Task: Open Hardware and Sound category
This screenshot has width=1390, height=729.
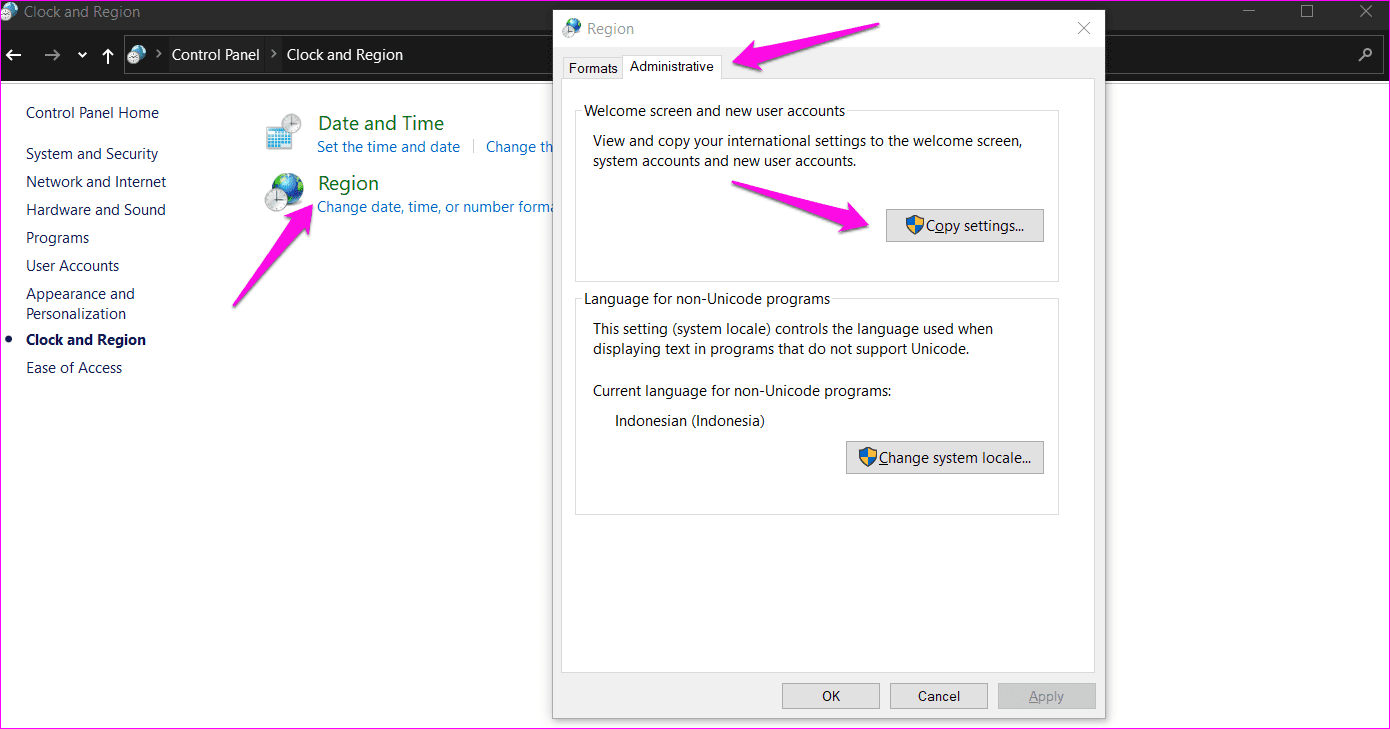Action: coord(96,210)
